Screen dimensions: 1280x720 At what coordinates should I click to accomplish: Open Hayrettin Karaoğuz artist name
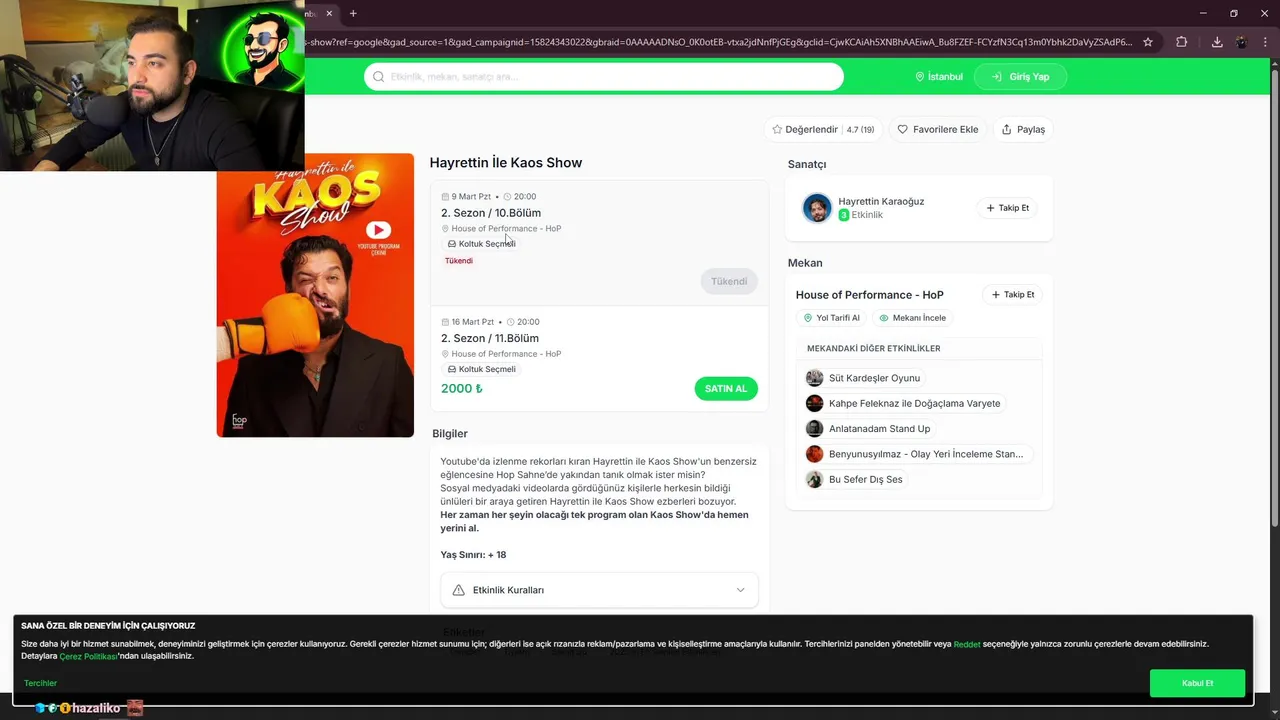881,201
